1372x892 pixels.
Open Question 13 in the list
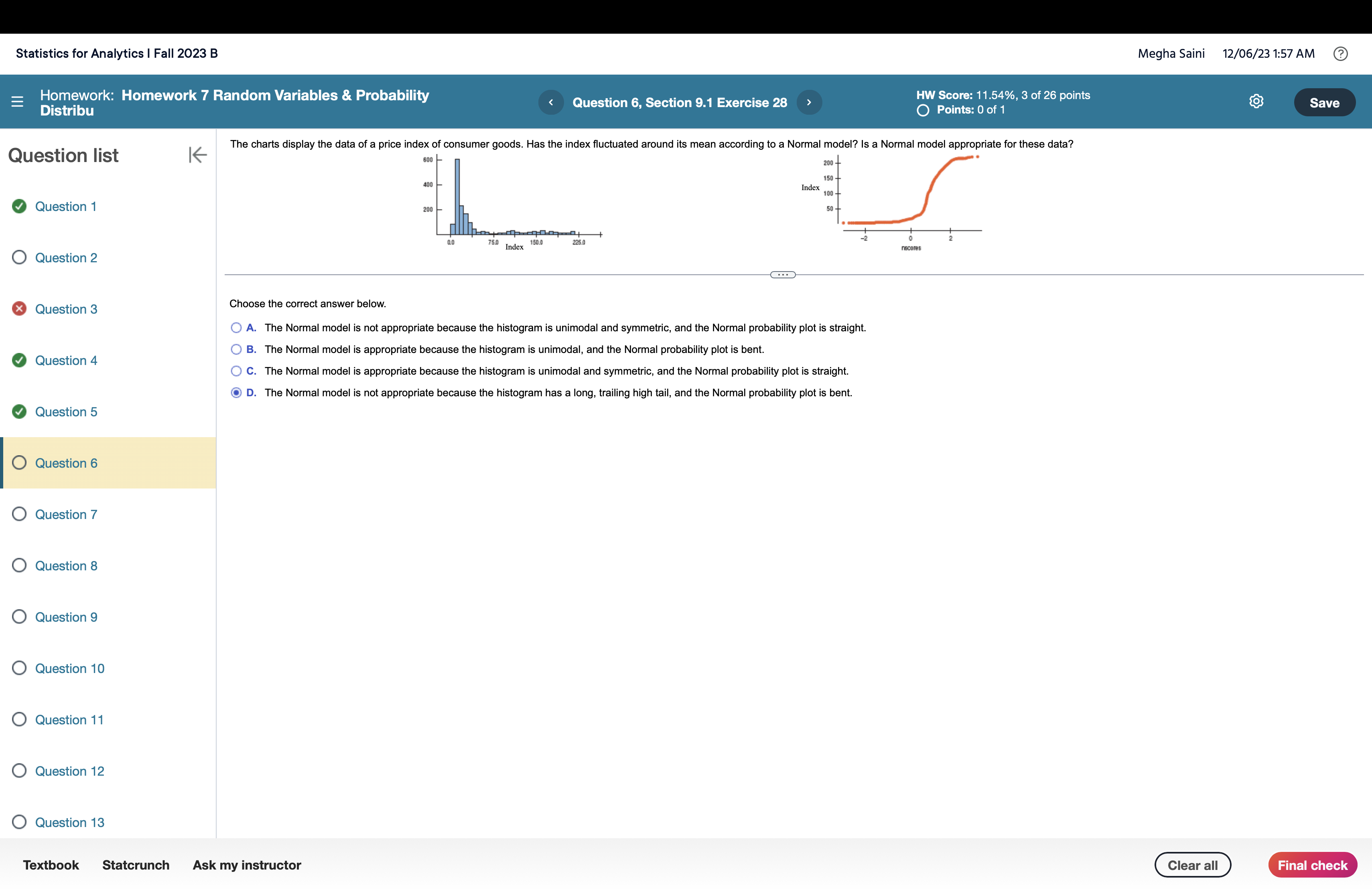70,822
